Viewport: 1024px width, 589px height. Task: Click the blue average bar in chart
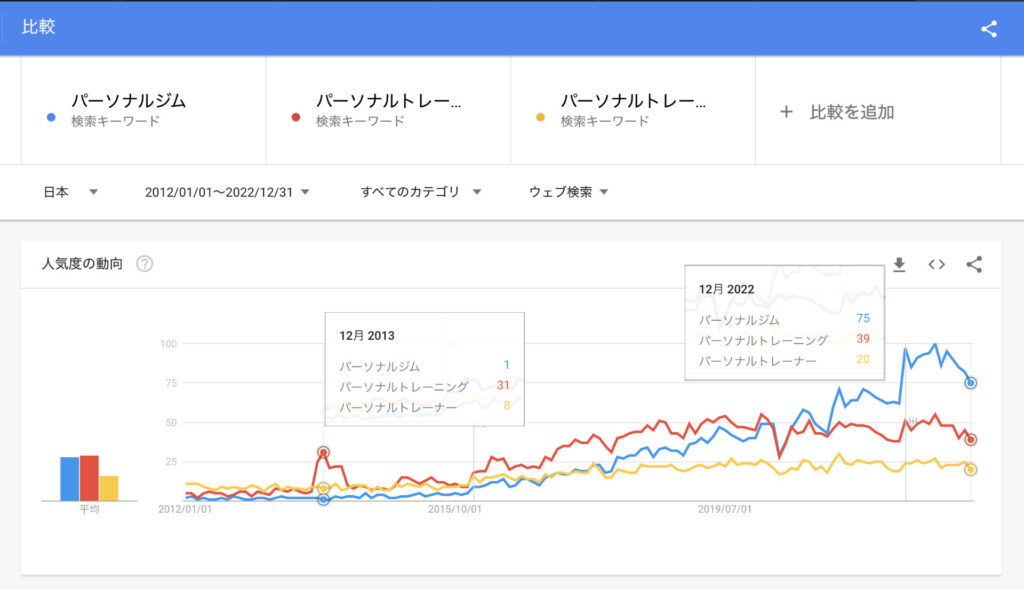point(69,478)
